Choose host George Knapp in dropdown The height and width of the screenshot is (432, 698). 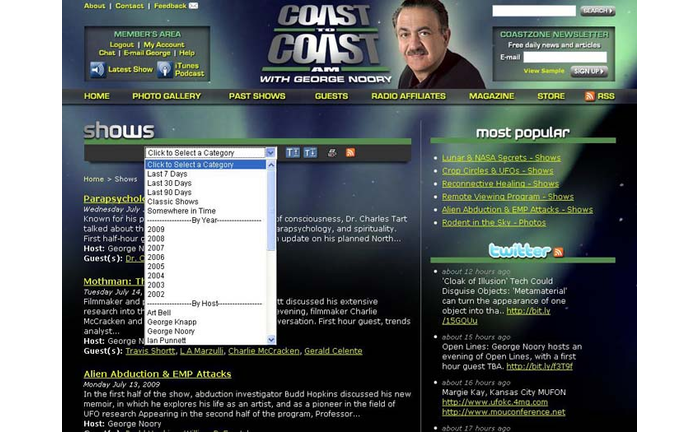point(172,322)
